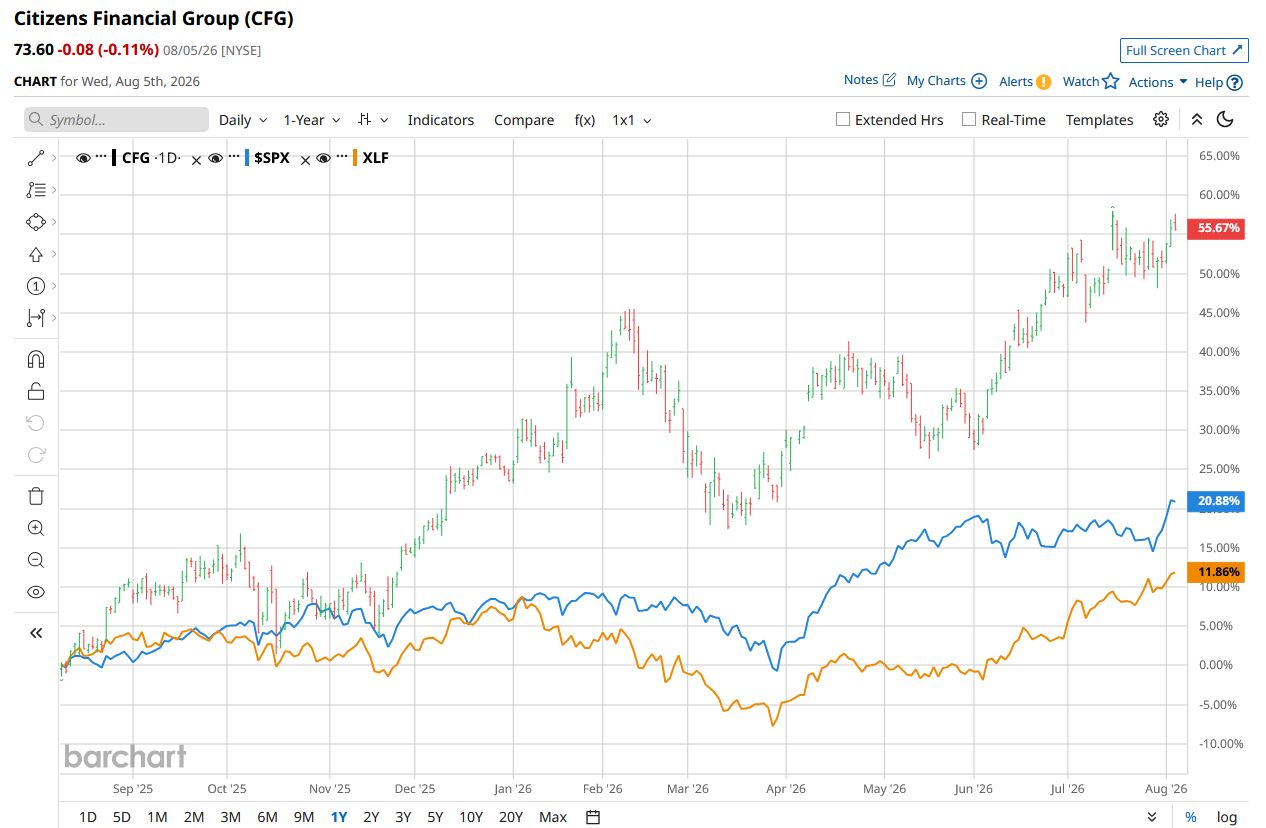Toggle the magnet snap mode
The image size is (1266, 828).
click(x=36, y=359)
